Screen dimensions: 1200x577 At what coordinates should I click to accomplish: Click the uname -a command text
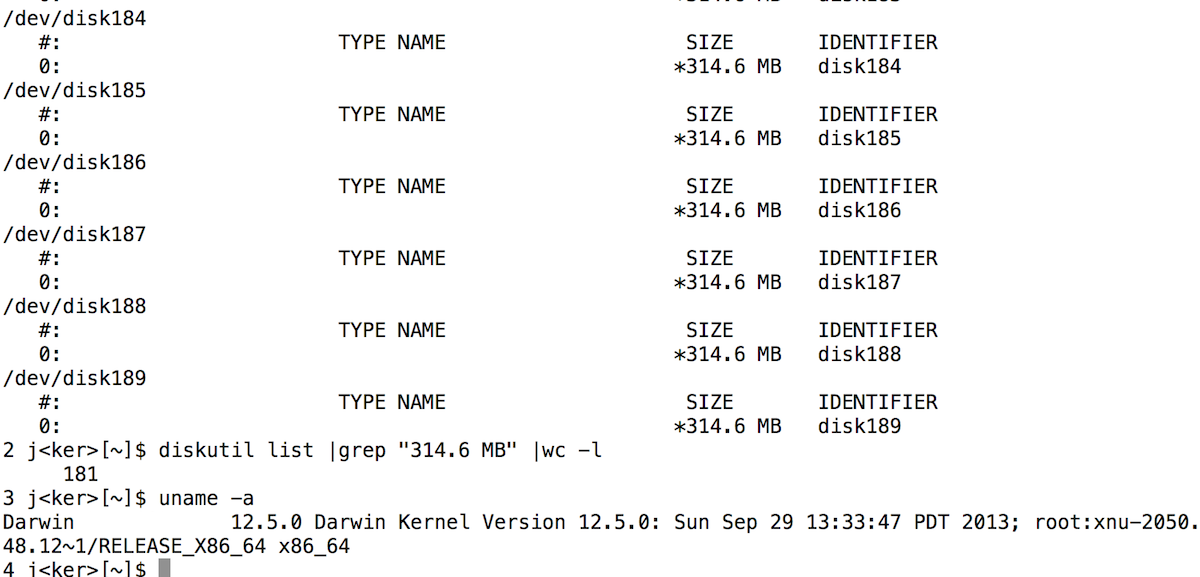(207, 497)
